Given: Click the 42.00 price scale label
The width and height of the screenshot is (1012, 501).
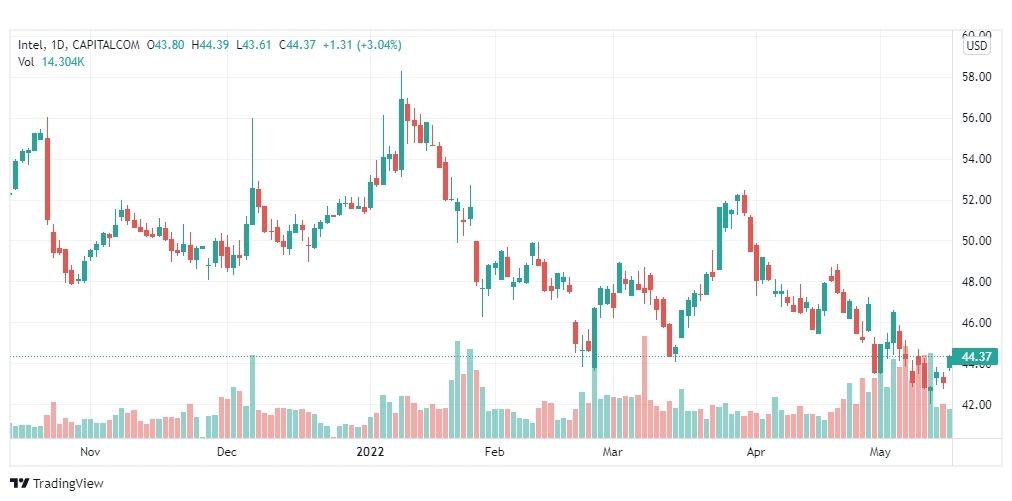Looking at the screenshot, I should click(977, 405).
